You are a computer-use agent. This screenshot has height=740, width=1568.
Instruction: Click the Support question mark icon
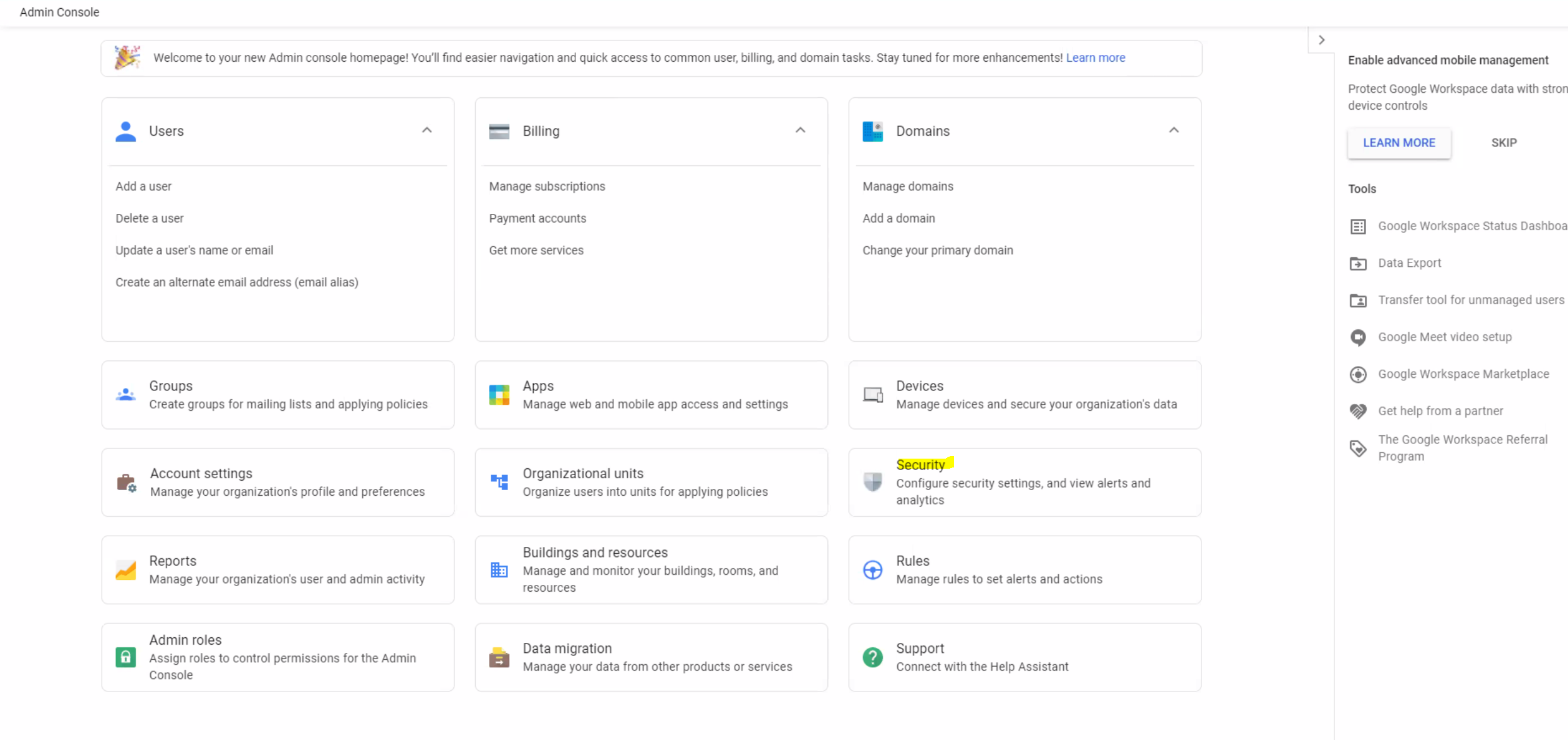click(873, 657)
